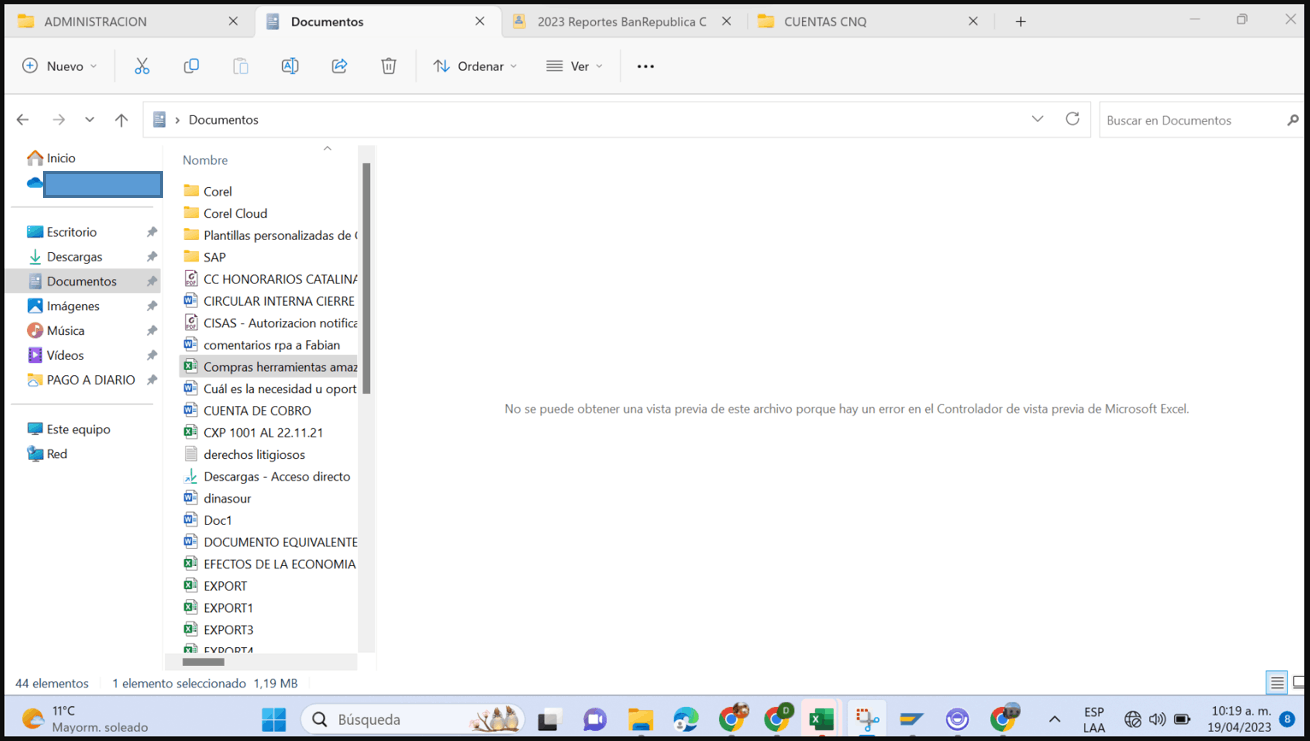1310x741 pixels.
Task: Select the Cut icon in the toolbar
Action: (x=141, y=66)
